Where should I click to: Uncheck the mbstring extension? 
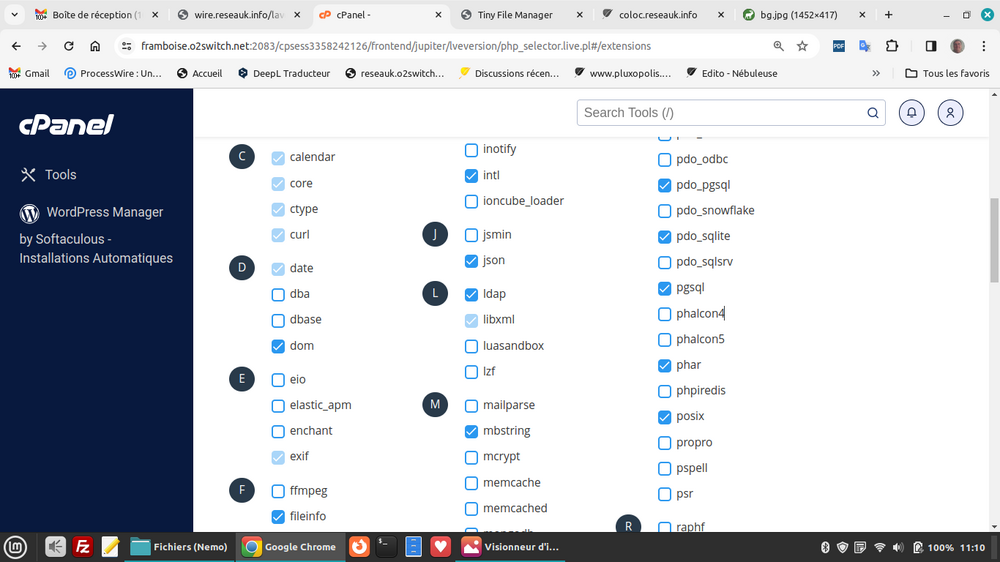coord(471,432)
